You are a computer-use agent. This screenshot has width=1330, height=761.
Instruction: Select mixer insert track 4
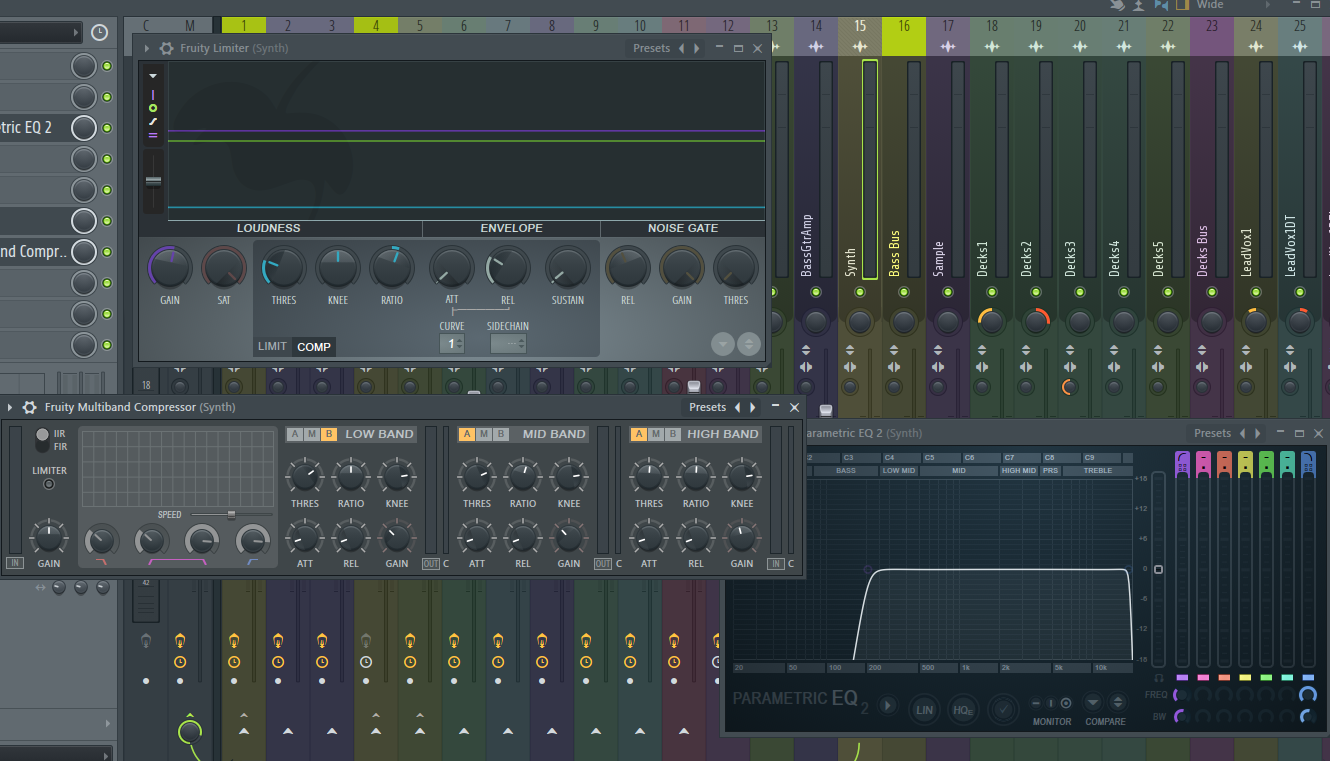[x=376, y=25]
